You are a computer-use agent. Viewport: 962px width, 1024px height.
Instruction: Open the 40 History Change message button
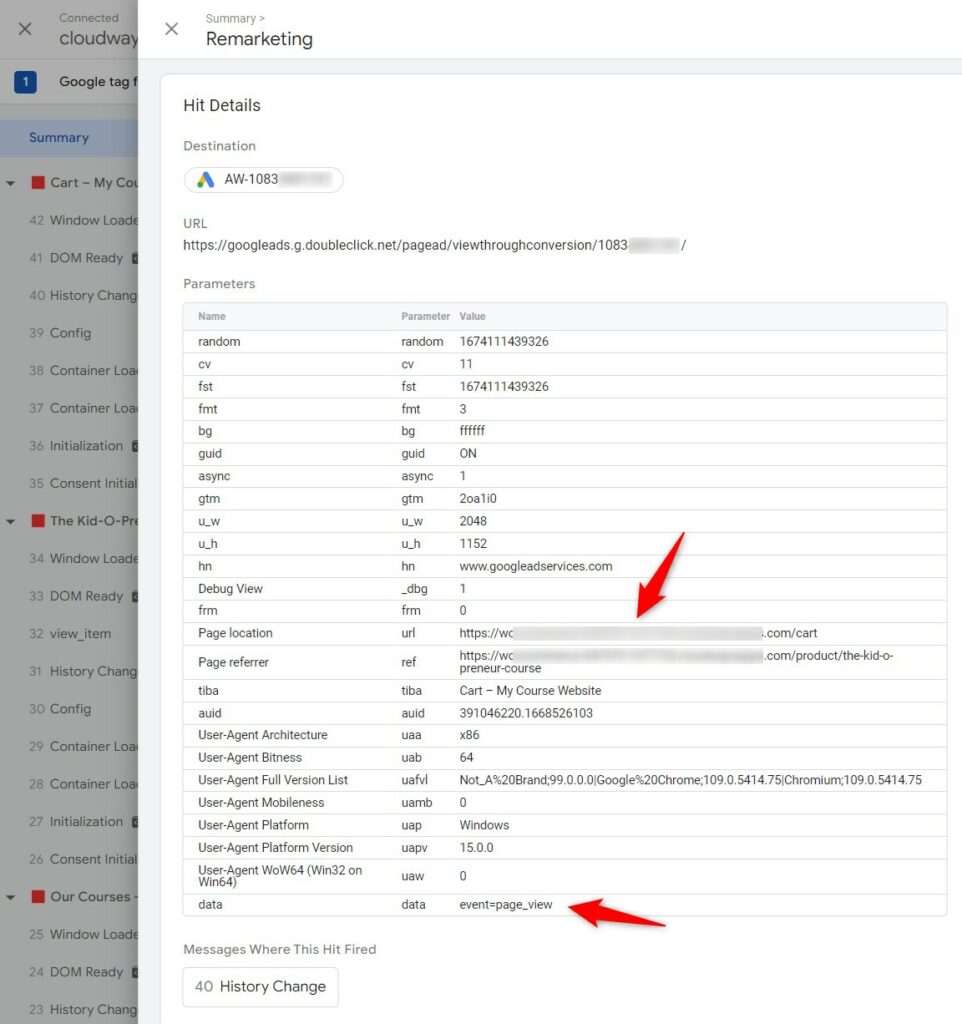coord(261,987)
